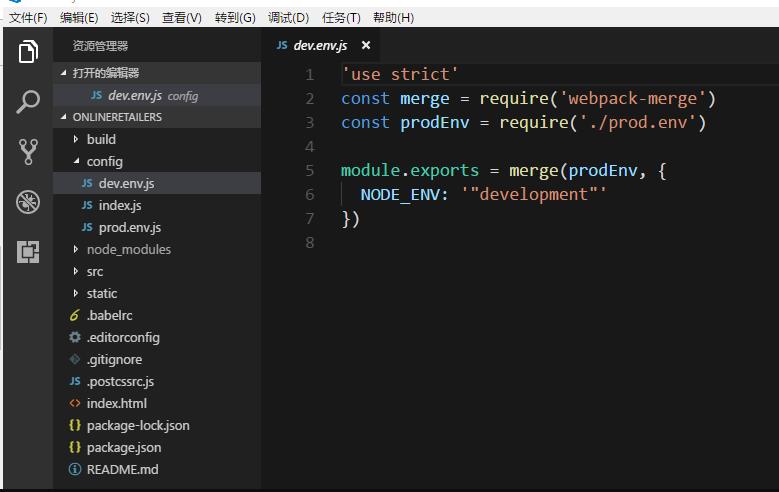The image size is (779, 492).
Task: Click braces icon beside package.json
Action: [75, 447]
